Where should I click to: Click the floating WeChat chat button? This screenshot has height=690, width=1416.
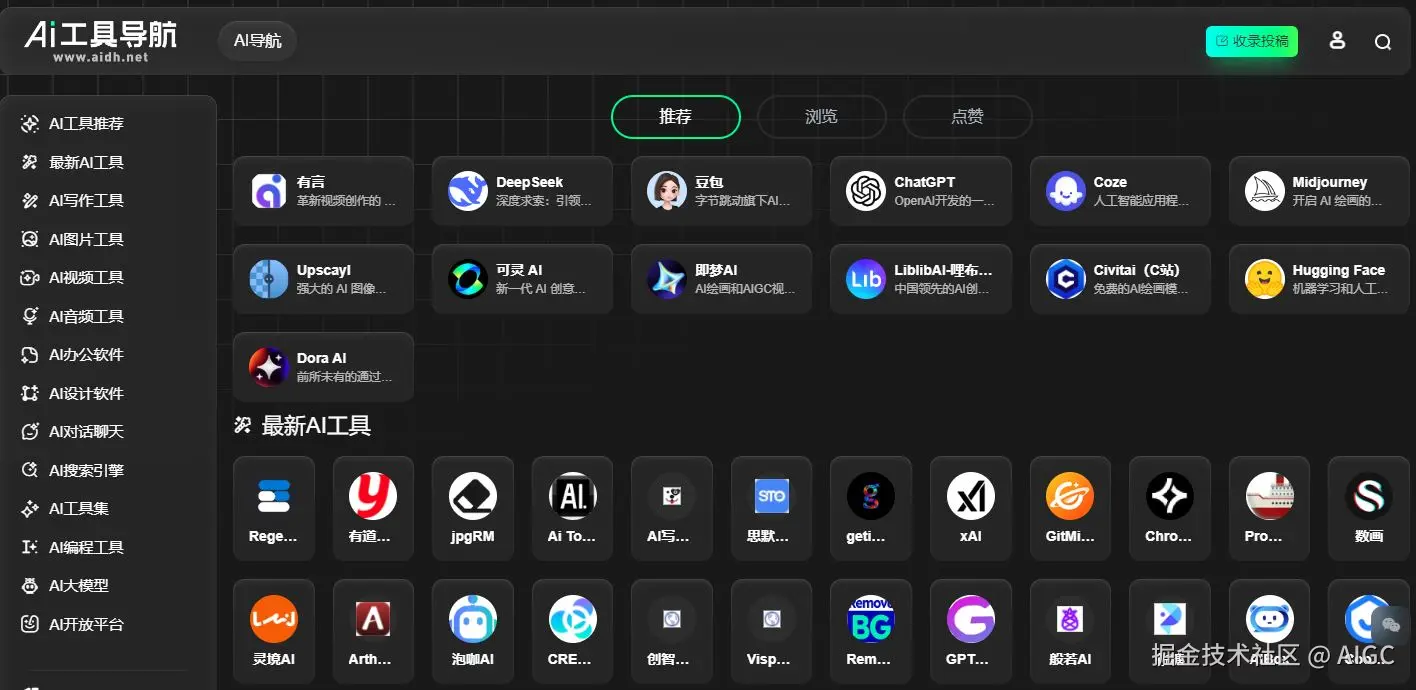coord(1391,626)
